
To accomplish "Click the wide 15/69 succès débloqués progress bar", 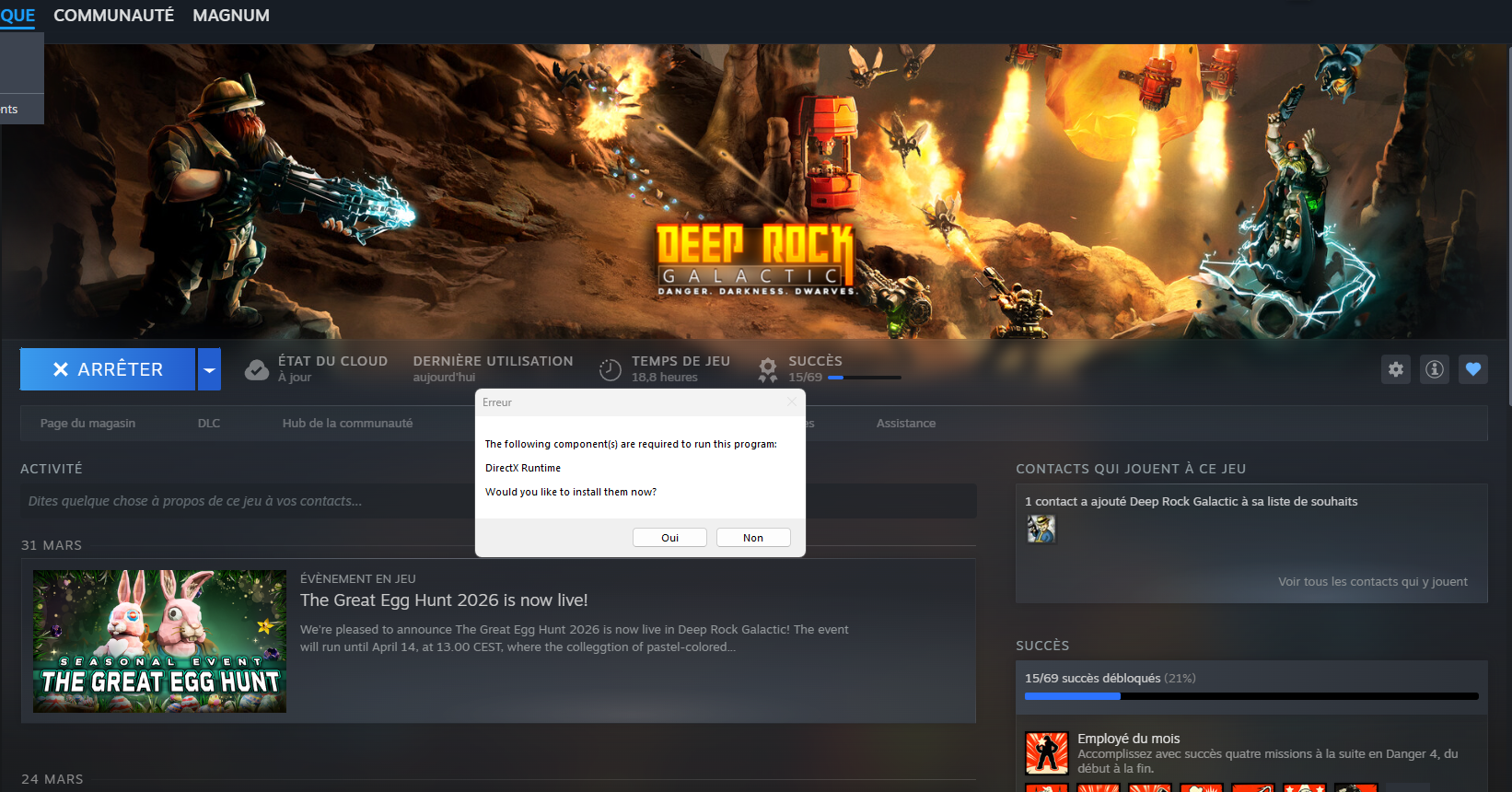I will [1251, 696].
